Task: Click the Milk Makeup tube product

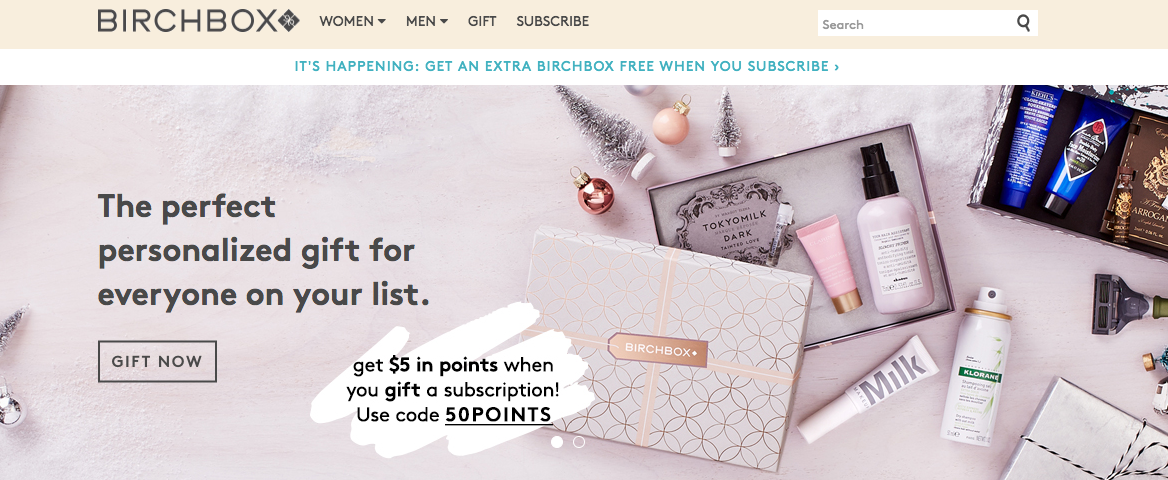Action: point(868,390)
